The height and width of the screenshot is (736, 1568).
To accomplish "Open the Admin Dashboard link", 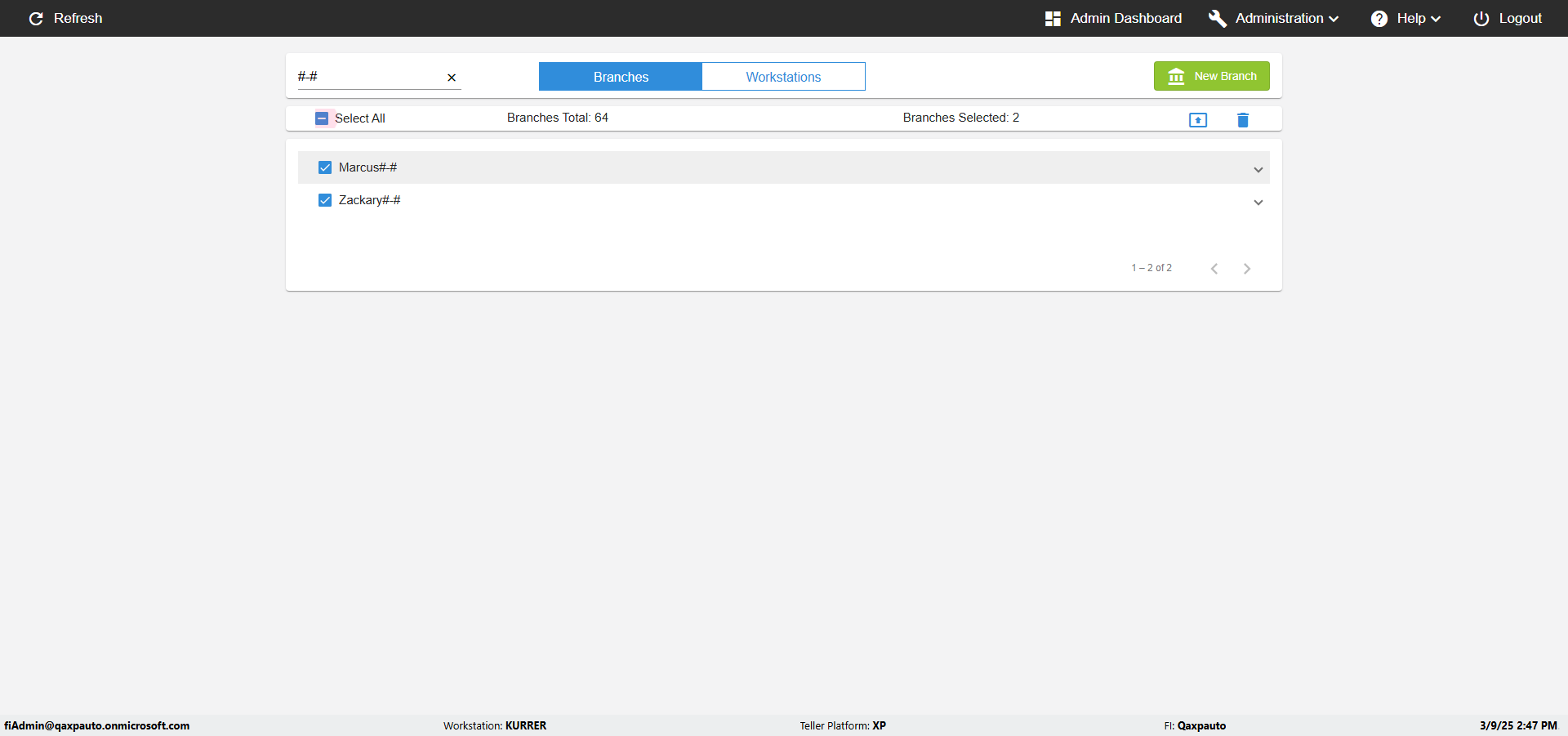I will tap(1126, 18).
